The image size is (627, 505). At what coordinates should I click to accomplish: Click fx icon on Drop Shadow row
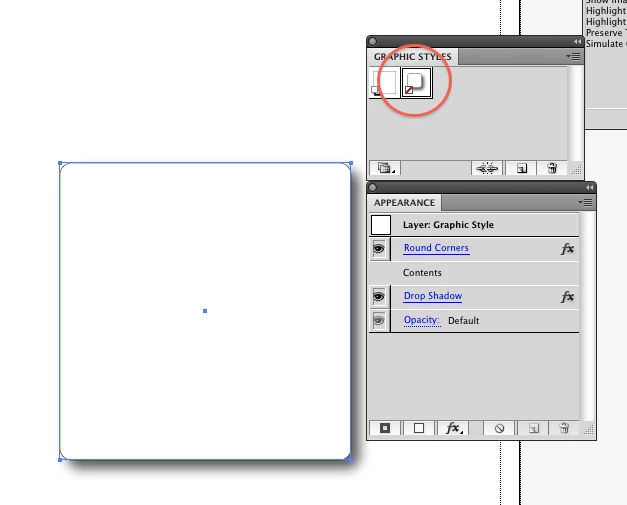click(x=567, y=297)
